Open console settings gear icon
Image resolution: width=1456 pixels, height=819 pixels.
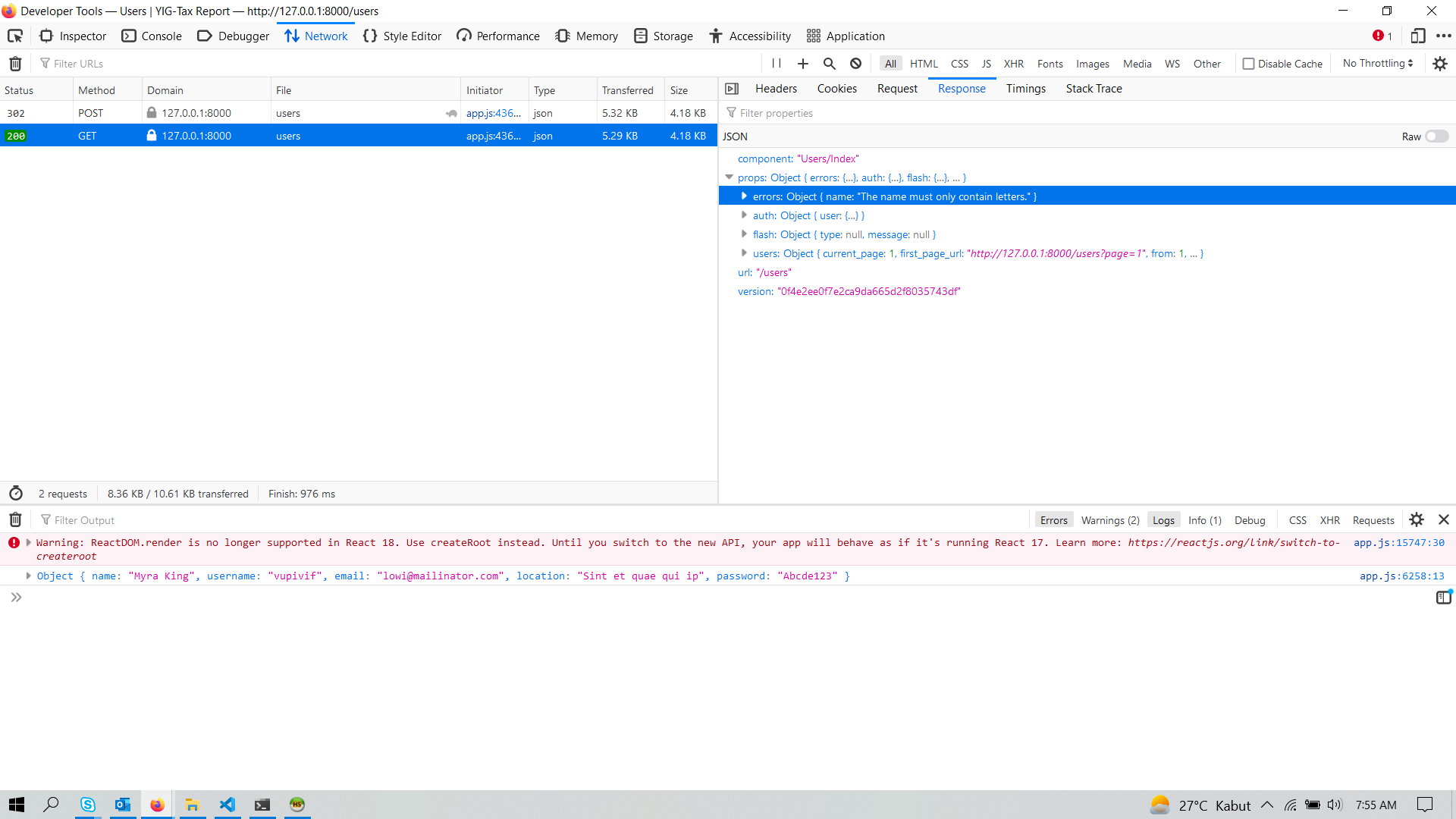[1417, 519]
